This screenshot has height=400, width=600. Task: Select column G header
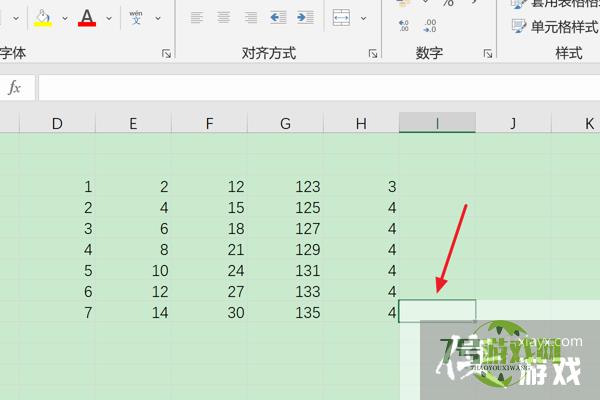pos(285,123)
